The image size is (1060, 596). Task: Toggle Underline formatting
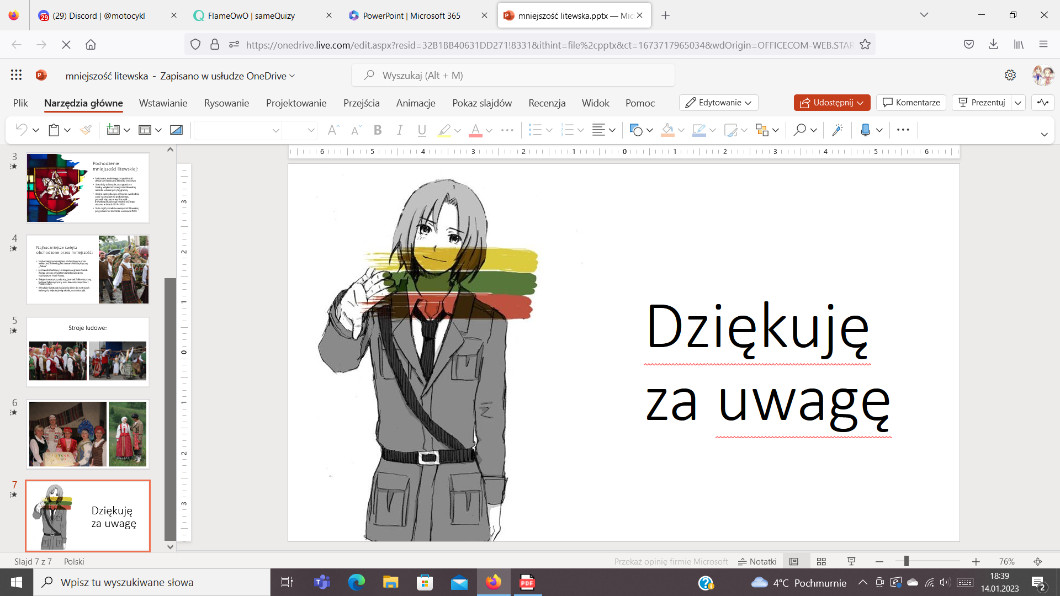pyautogui.click(x=422, y=130)
